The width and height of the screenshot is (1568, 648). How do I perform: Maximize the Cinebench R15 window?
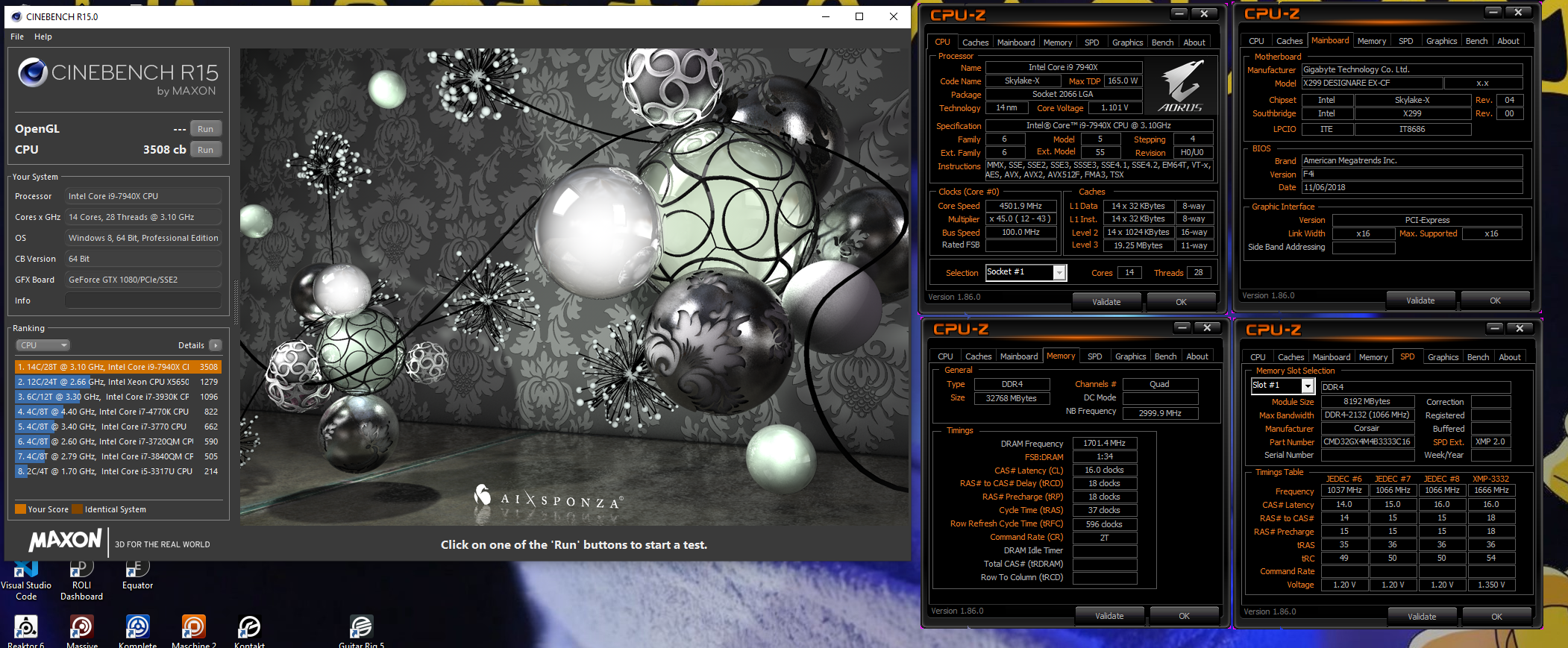[859, 16]
